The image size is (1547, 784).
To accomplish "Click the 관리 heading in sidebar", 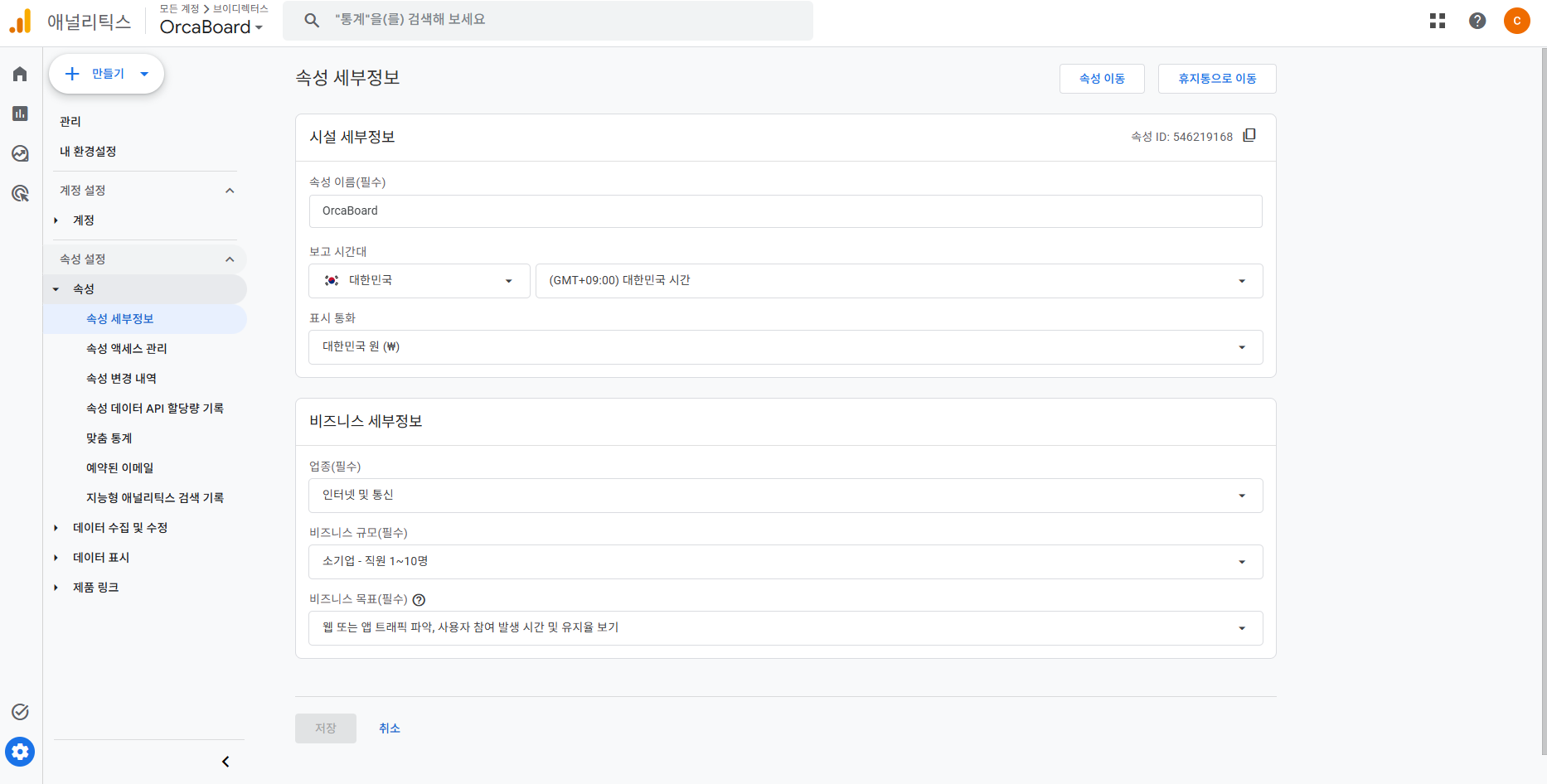I will pos(70,122).
